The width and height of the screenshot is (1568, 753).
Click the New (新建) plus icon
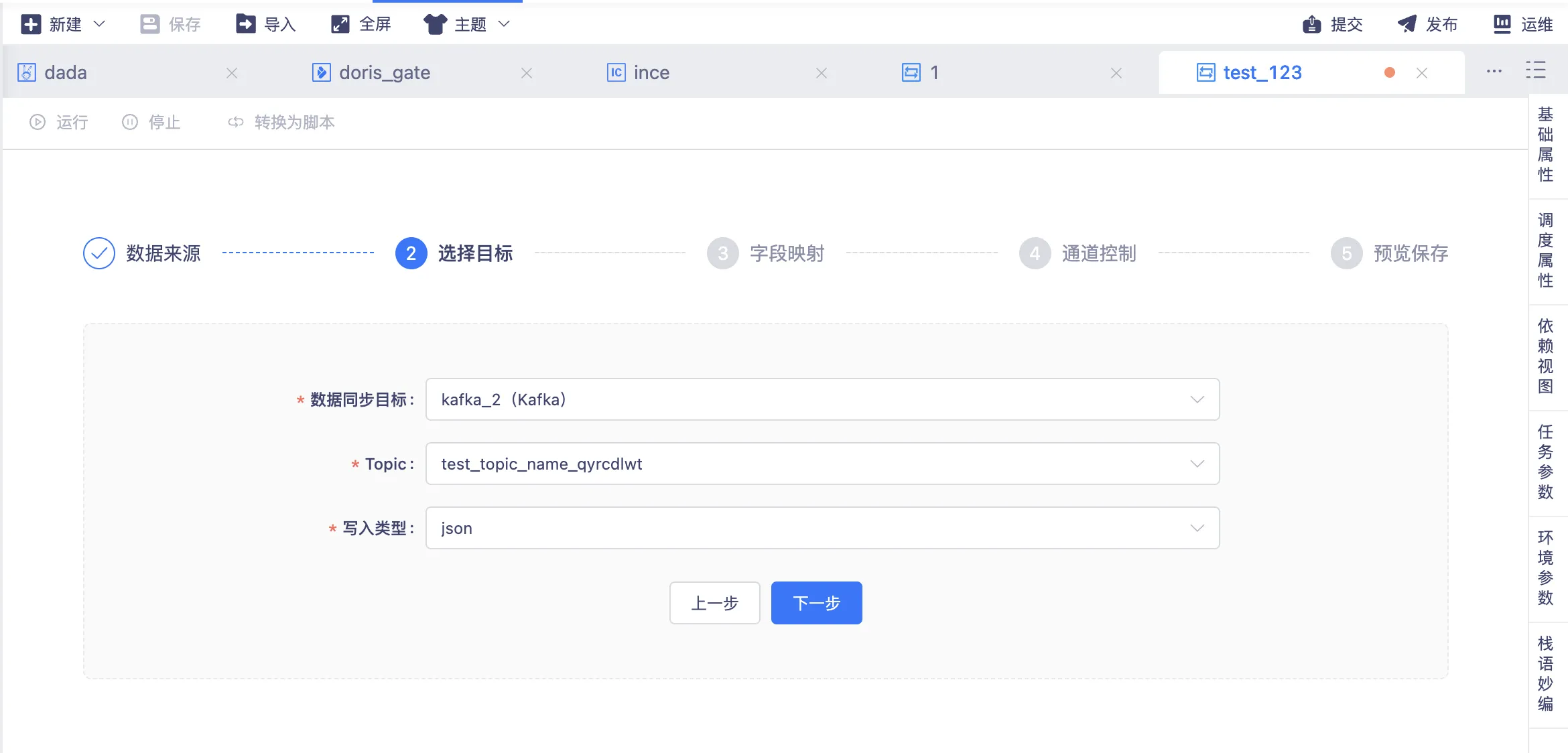click(x=31, y=25)
